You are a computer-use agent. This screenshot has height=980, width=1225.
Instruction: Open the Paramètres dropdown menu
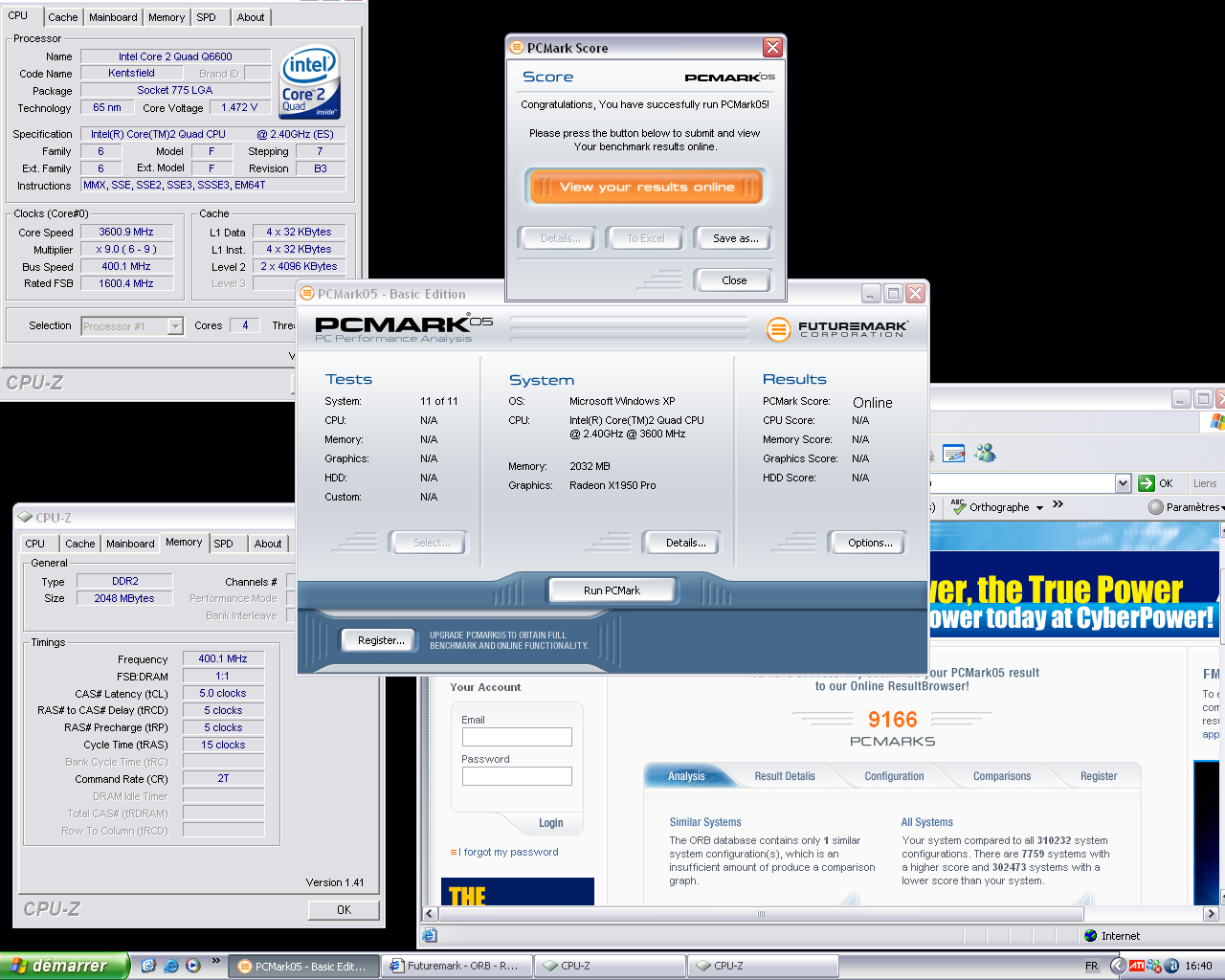click(x=1223, y=507)
